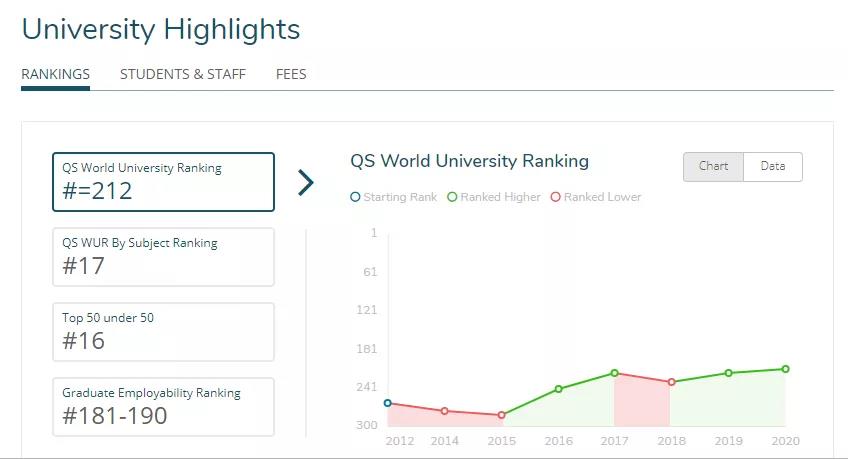Click the 2019 data point on chart
Image resolution: width=848 pixels, height=459 pixels.
click(x=728, y=373)
